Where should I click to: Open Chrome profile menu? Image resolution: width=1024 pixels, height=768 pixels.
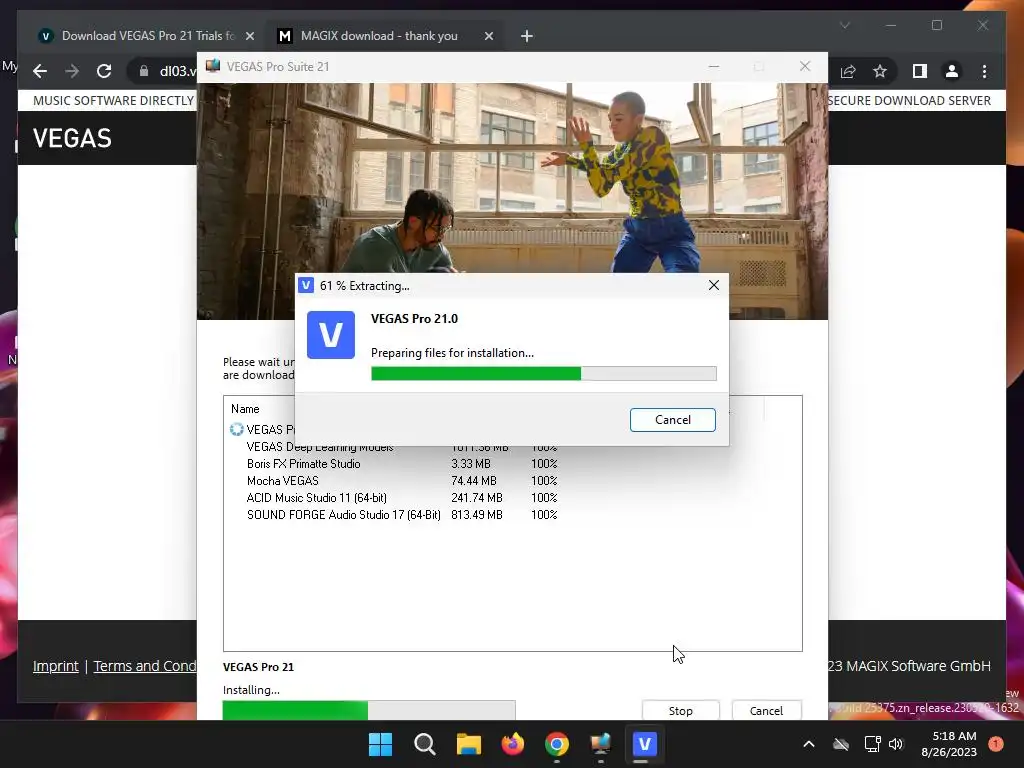[952, 71]
